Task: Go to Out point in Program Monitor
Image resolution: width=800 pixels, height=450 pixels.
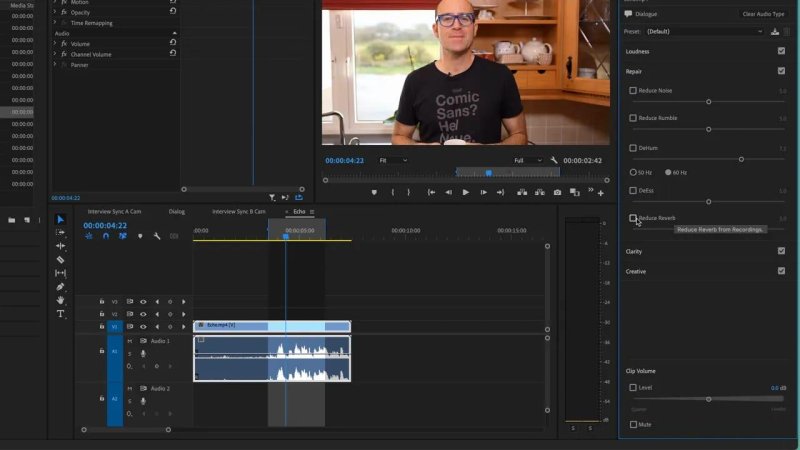Action: (x=501, y=192)
